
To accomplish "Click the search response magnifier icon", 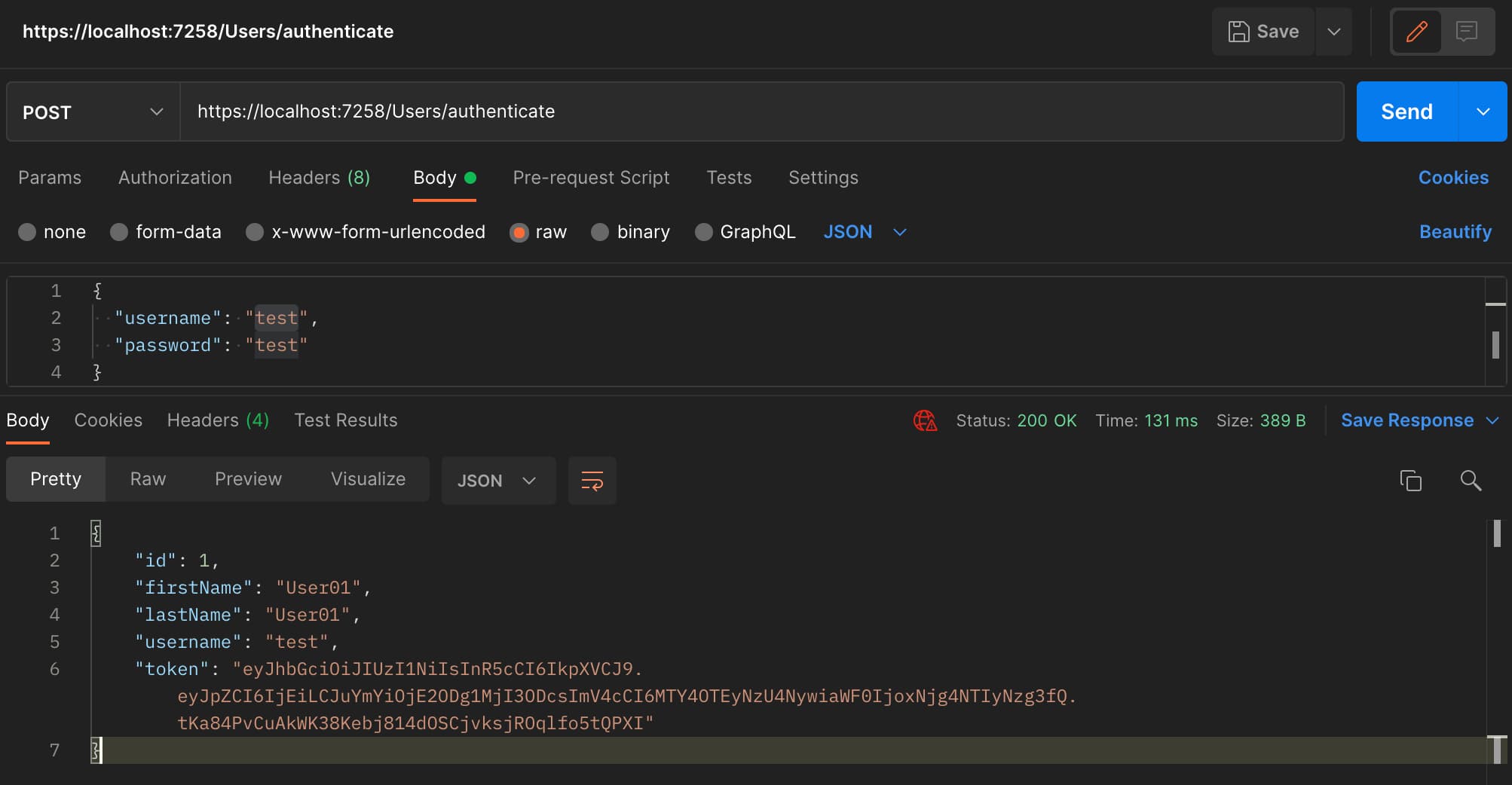I will [1471, 481].
